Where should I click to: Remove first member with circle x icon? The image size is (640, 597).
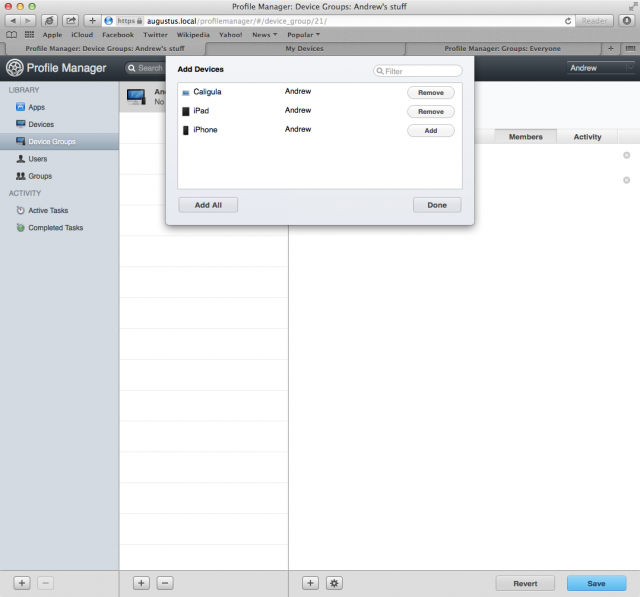pos(626,155)
